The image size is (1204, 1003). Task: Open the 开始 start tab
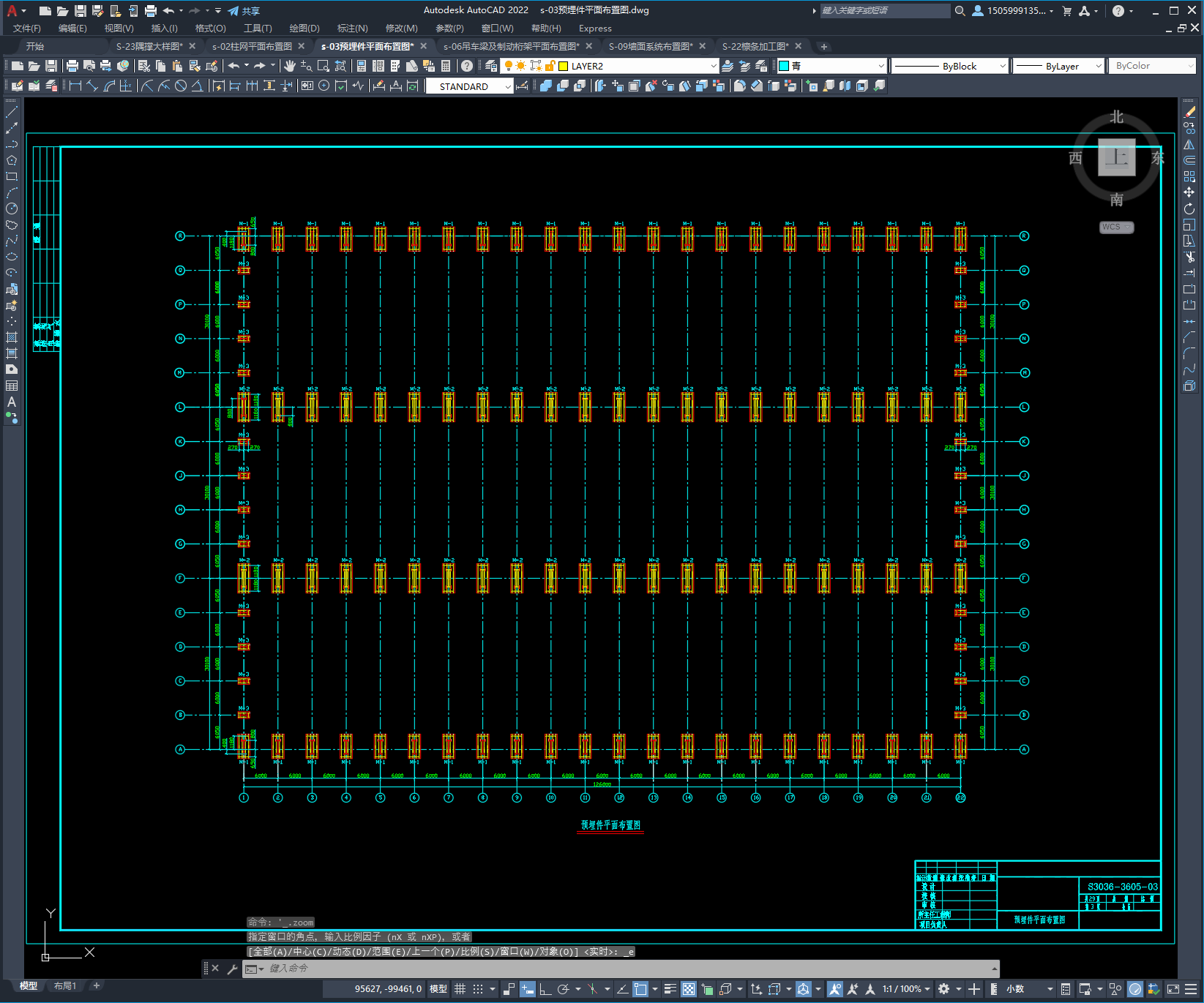(35, 46)
